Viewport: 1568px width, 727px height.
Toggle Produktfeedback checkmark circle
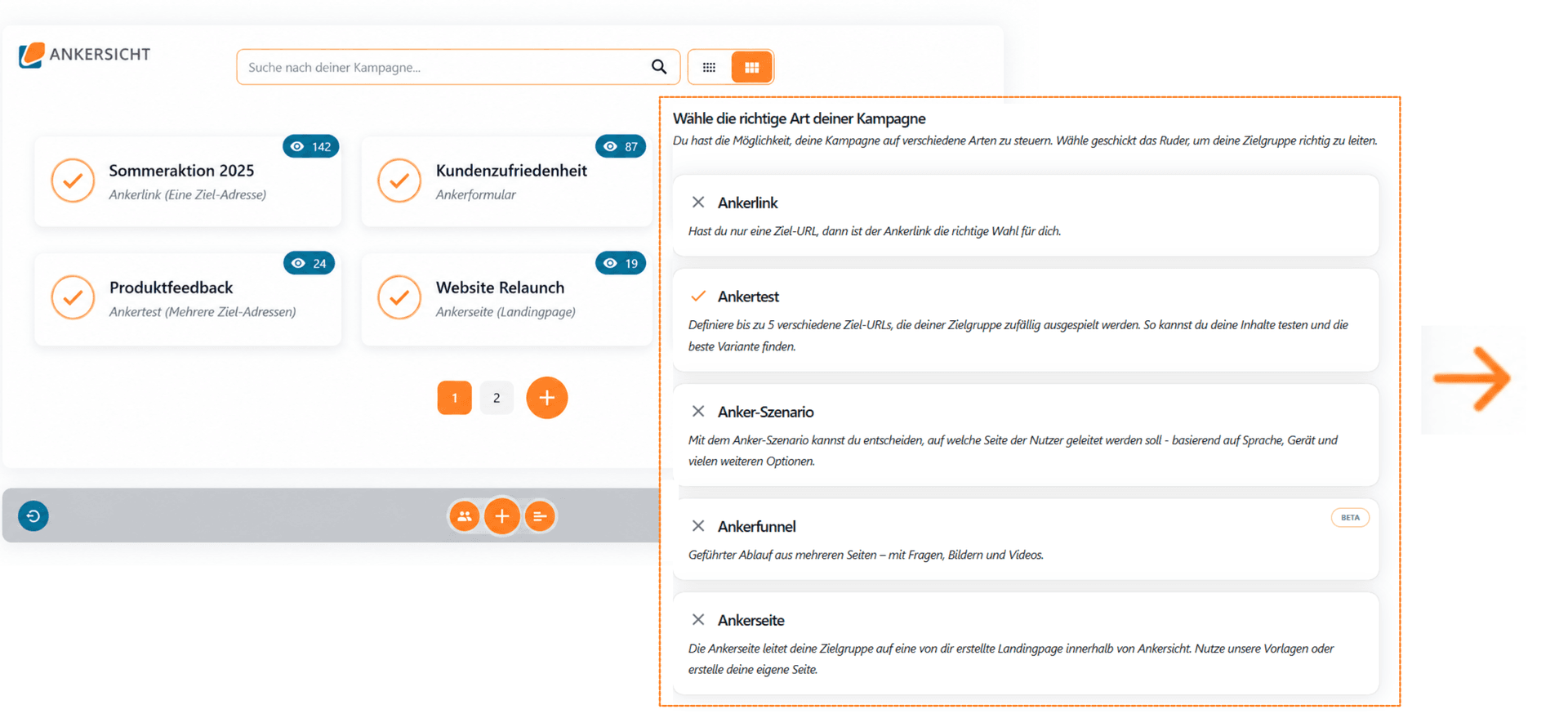tap(73, 297)
